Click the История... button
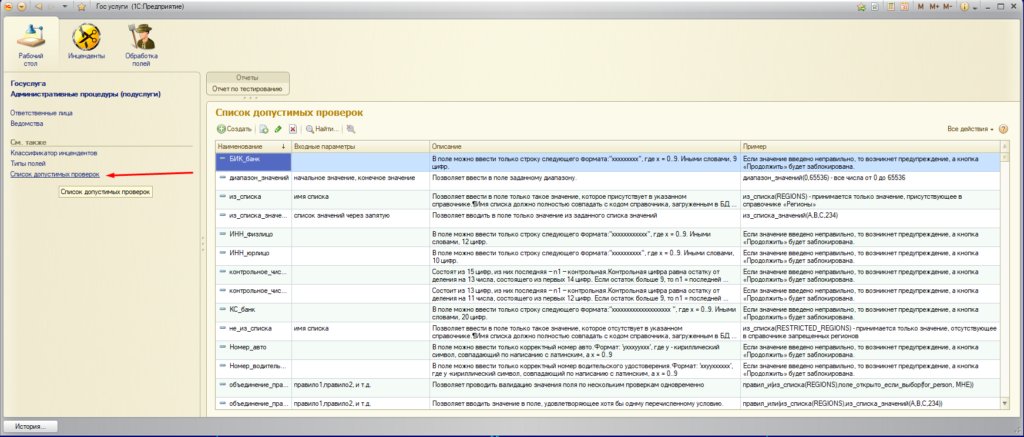 30,427
